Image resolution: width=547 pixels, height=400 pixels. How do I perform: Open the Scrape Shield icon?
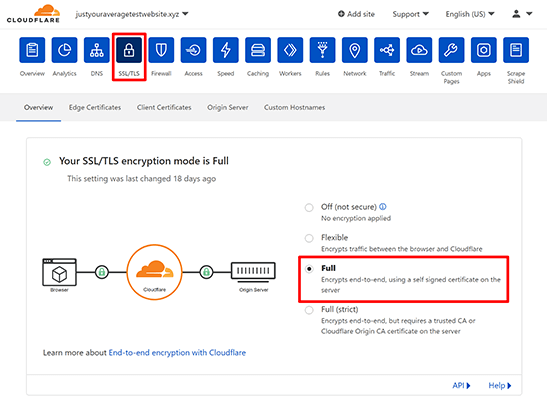[x=516, y=50]
